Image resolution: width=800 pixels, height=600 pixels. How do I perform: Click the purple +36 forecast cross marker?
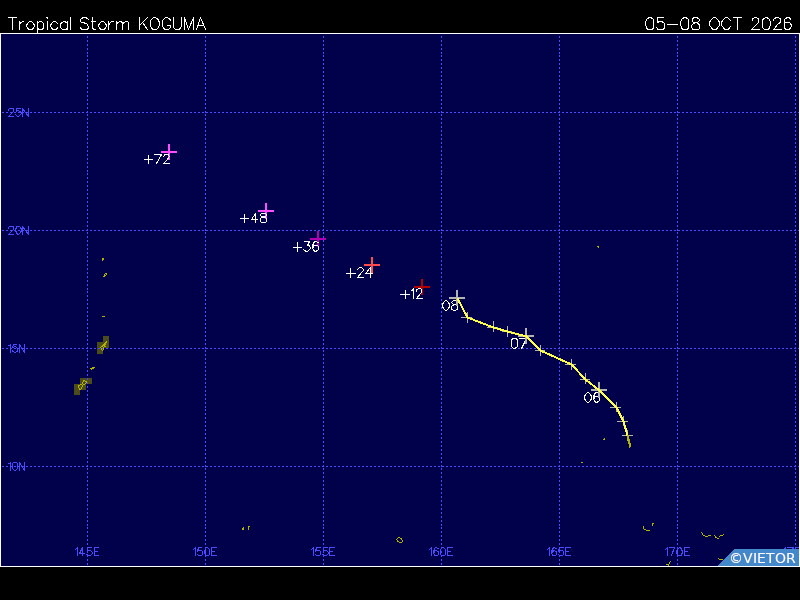318,238
